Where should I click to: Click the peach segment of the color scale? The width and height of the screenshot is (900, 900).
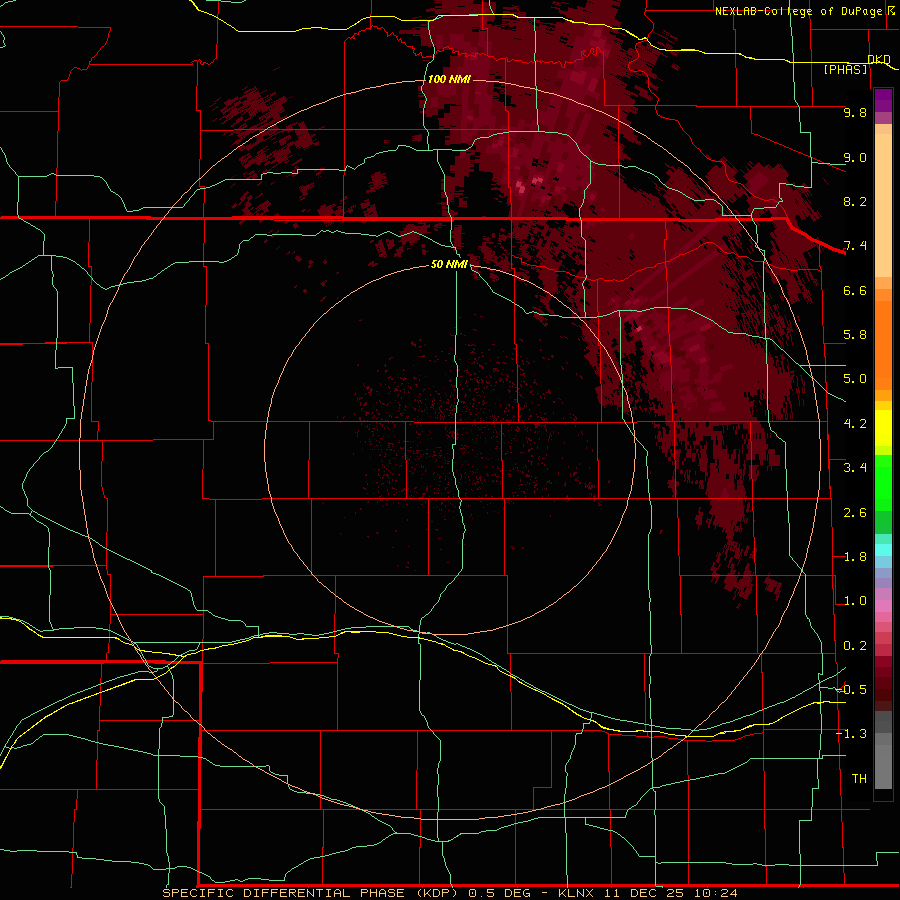(x=883, y=205)
